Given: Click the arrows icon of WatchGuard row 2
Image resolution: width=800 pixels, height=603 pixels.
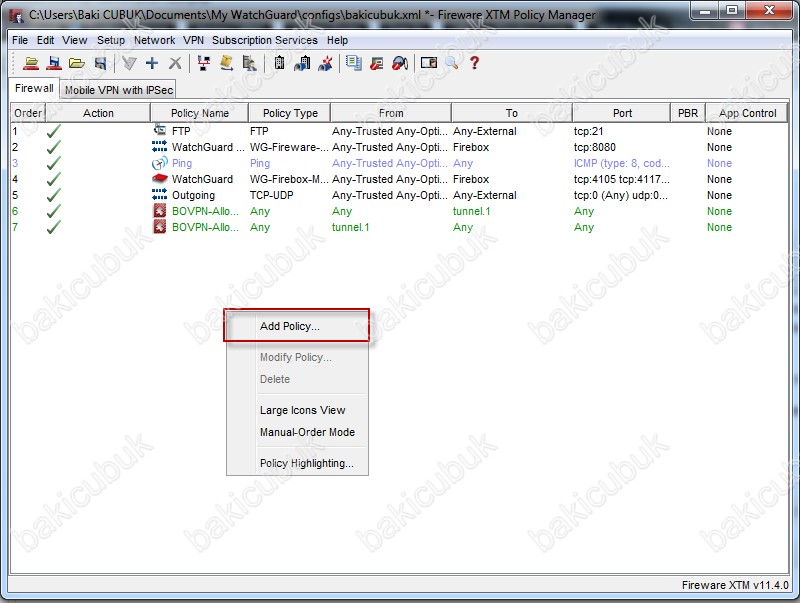Looking at the screenshot, I should (x=160, y=147).
